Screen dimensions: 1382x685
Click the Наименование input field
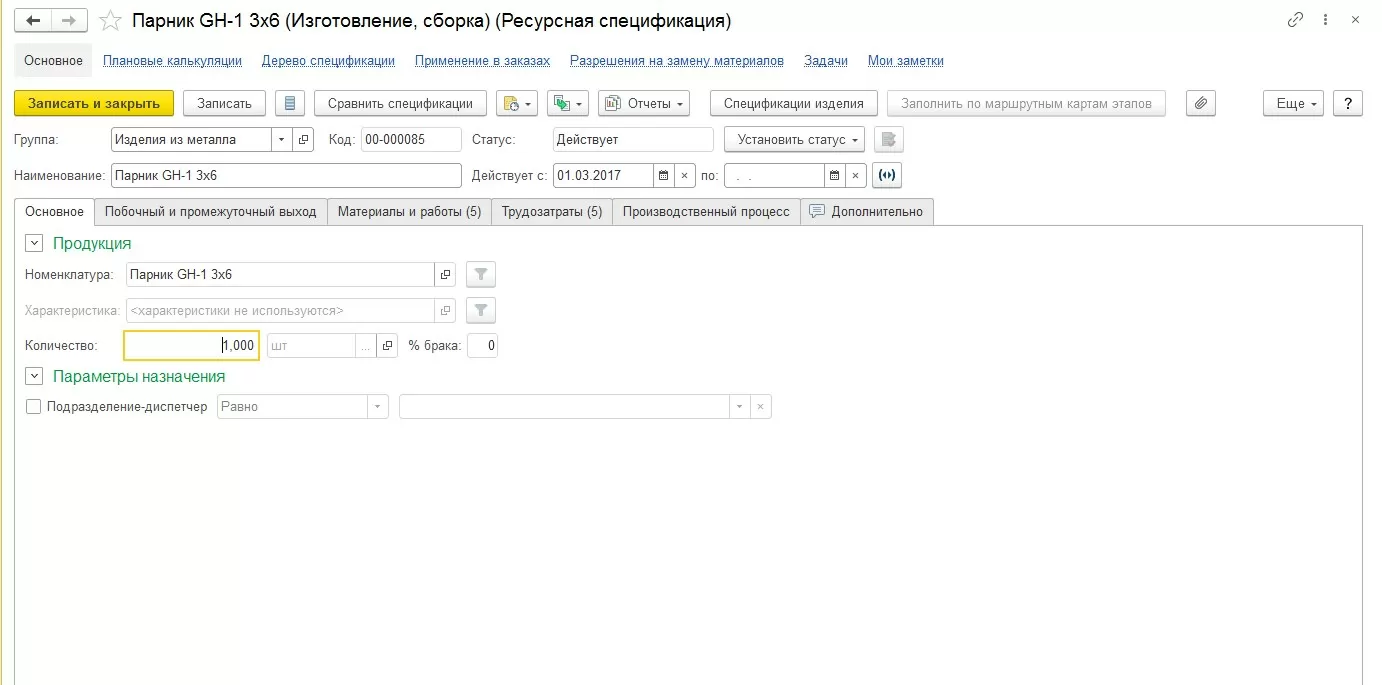pyautogui.click(x=286, y=175)
